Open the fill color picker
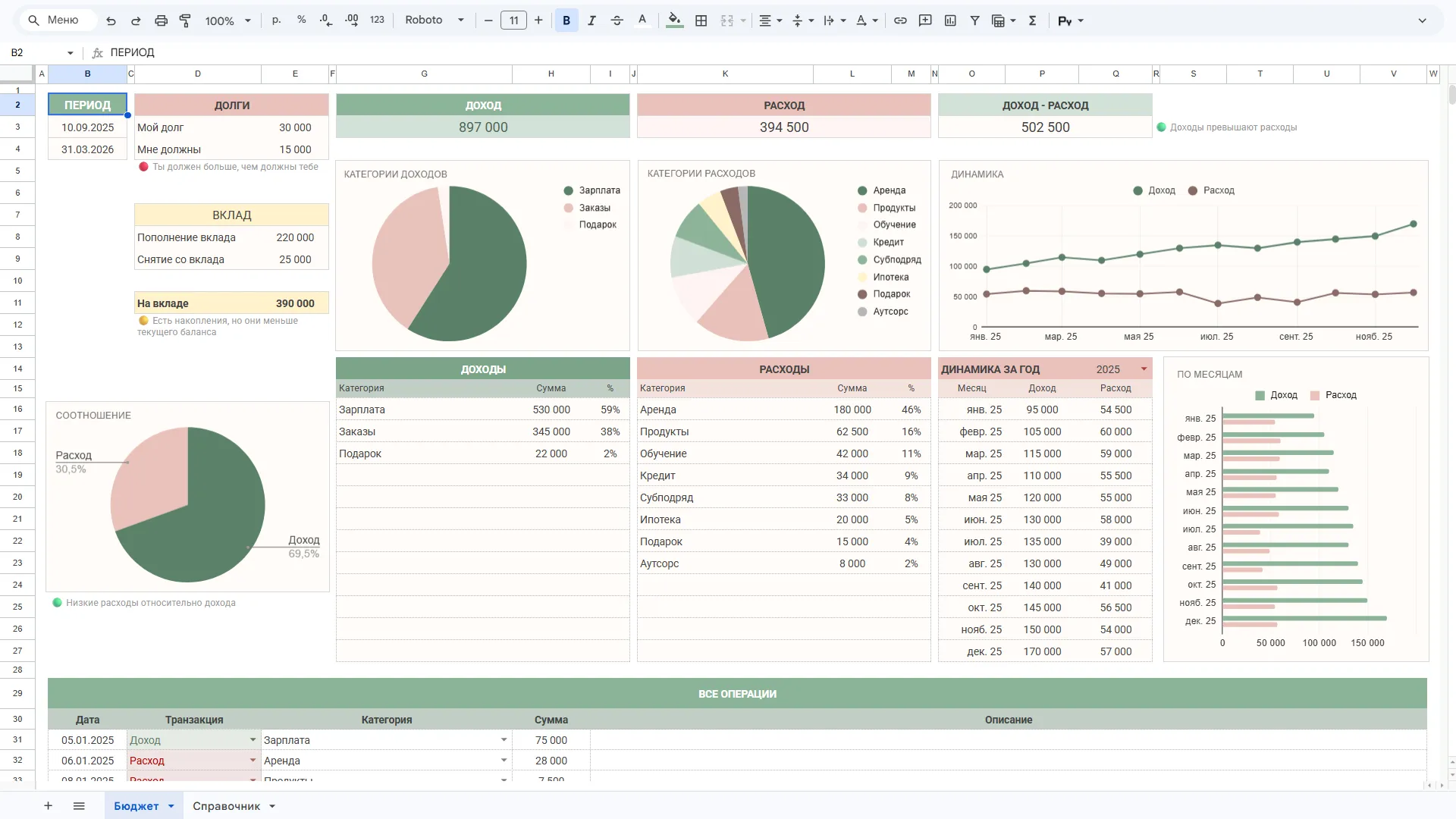Screen dimensions: 1456x819 click(674, 20)
